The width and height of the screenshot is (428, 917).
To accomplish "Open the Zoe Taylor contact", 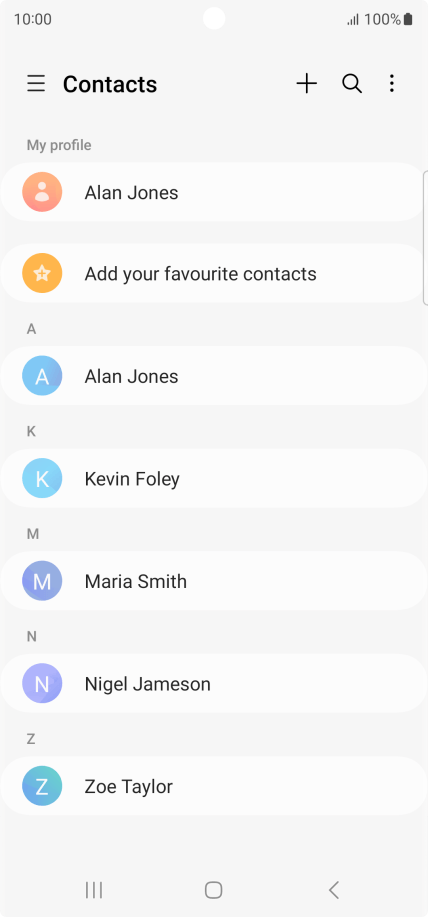I will [x=213, y=786].
